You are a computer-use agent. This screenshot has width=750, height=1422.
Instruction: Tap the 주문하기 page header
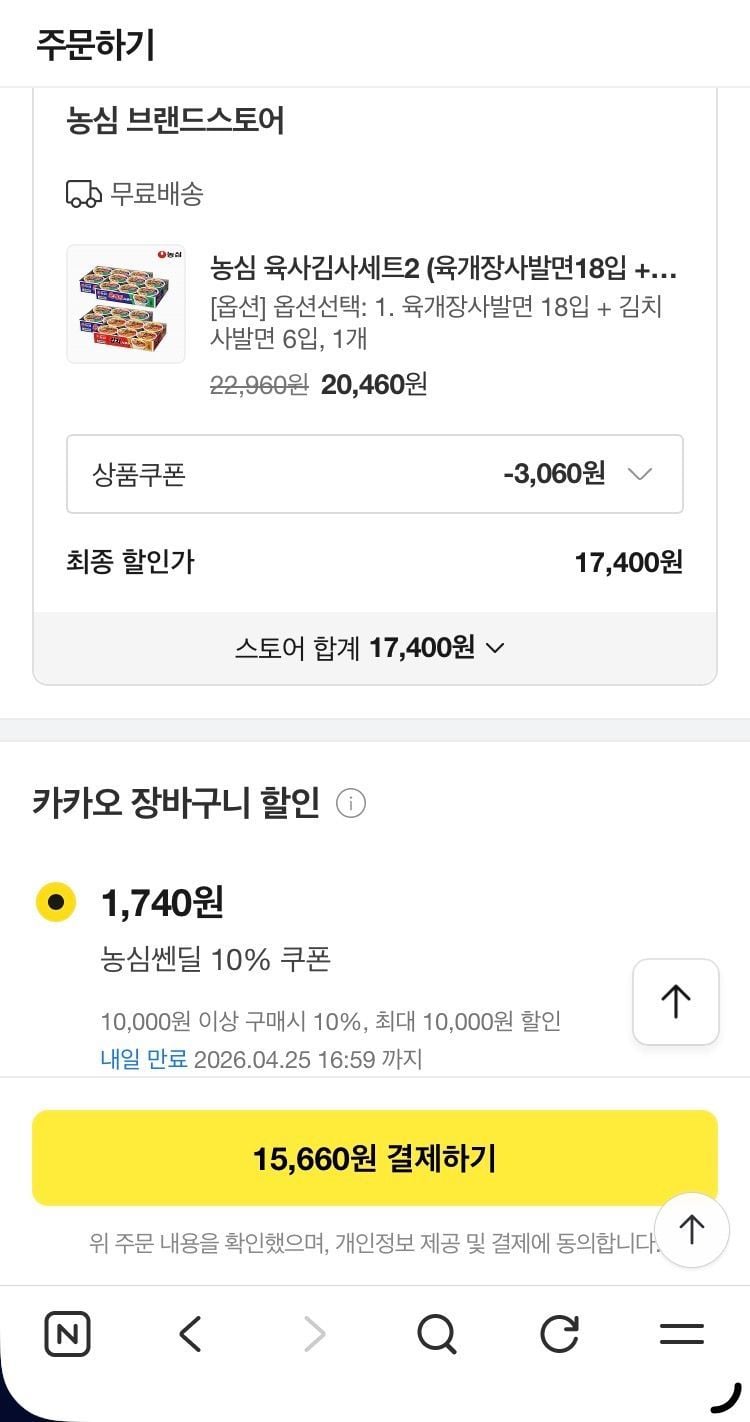click(96, 45)
